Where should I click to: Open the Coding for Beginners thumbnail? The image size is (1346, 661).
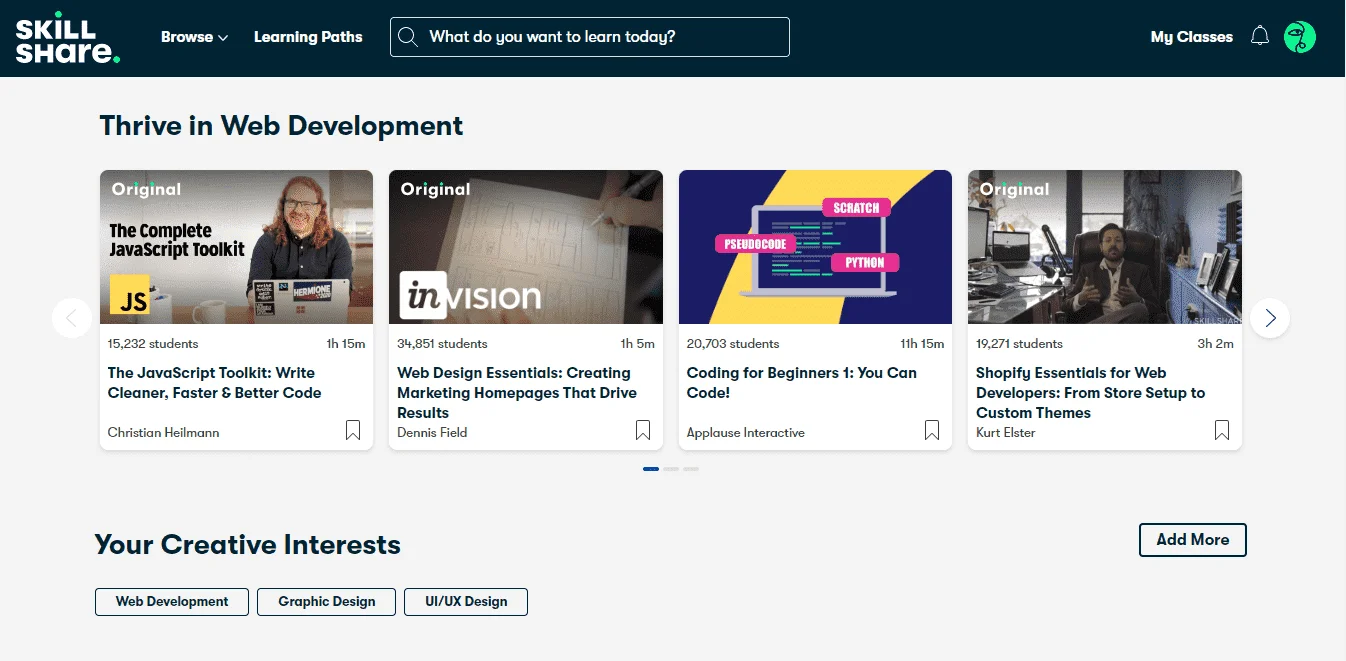816,247
